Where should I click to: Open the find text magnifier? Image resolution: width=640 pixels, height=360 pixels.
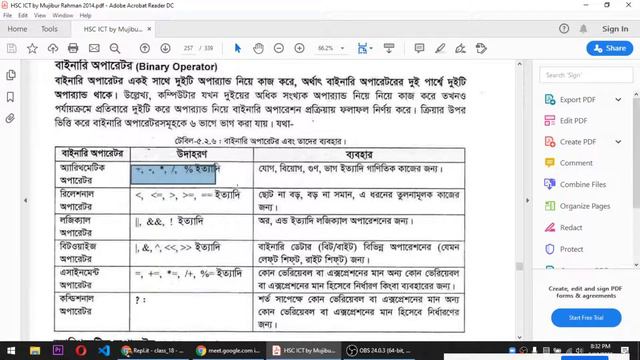pyautogui.click(x=115, y=49)
